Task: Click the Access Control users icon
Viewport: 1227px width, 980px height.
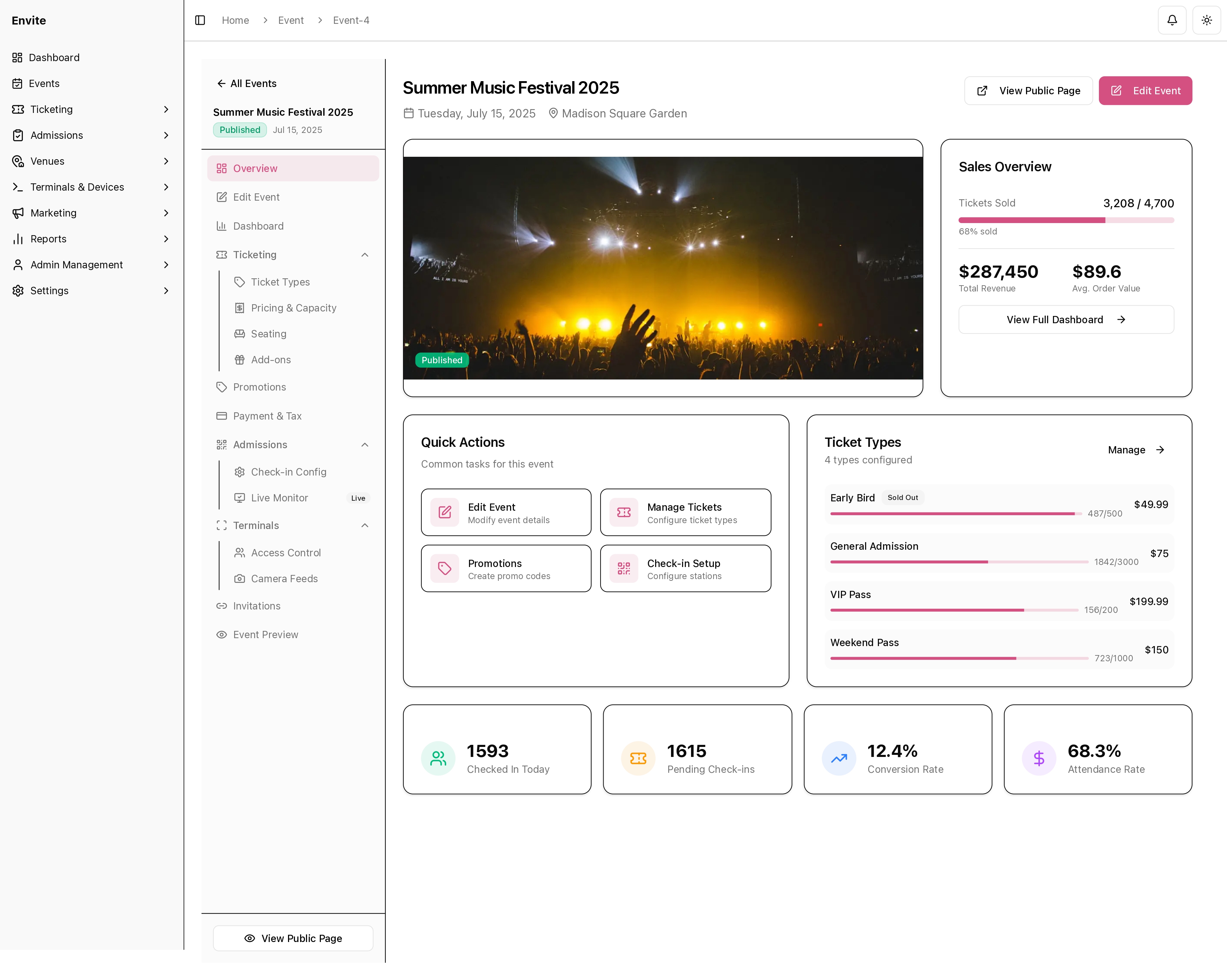Action: pos(240,553)
